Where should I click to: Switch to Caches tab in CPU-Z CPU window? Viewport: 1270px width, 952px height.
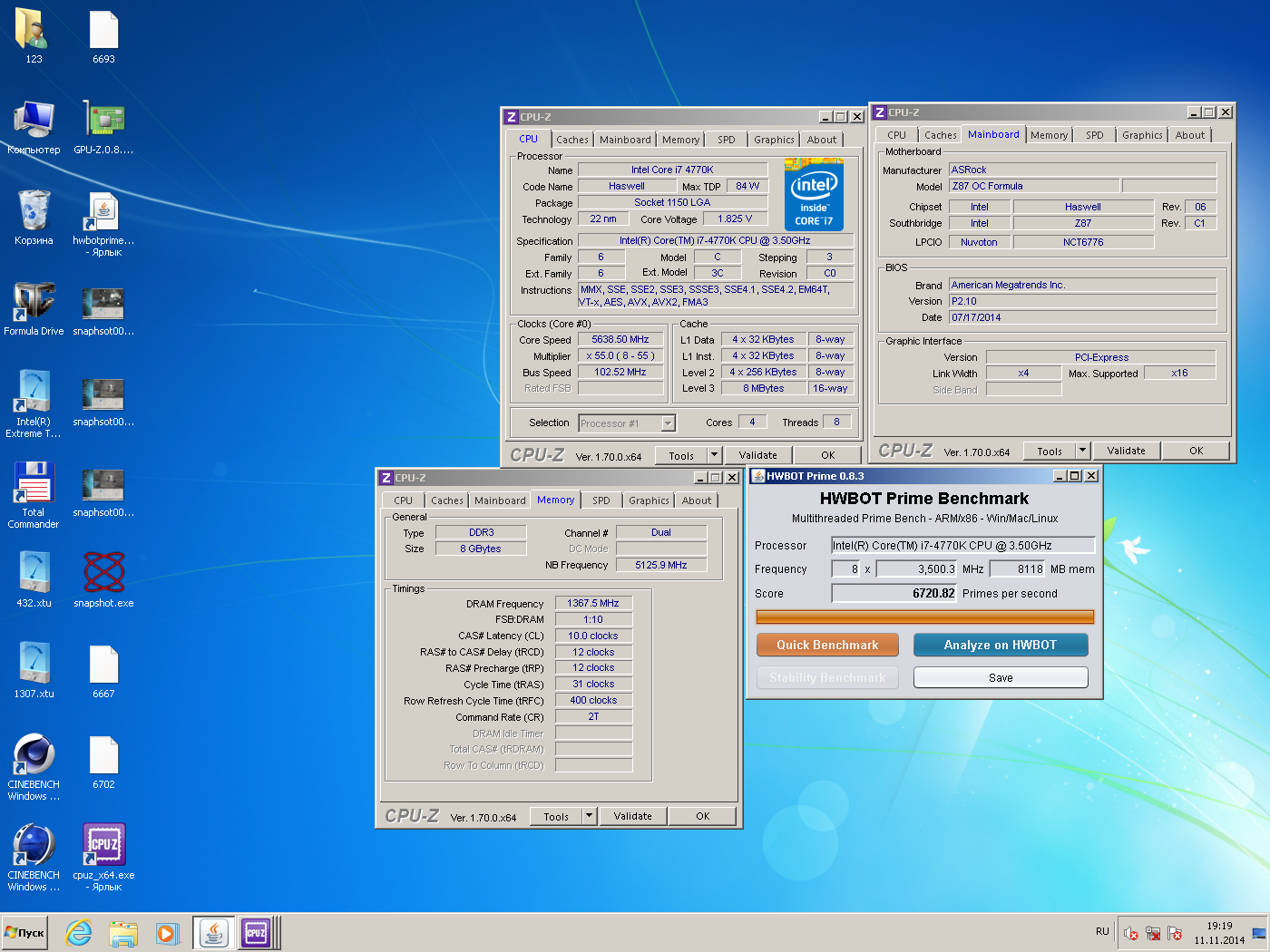pyautogui.click(x=572, y=140)
